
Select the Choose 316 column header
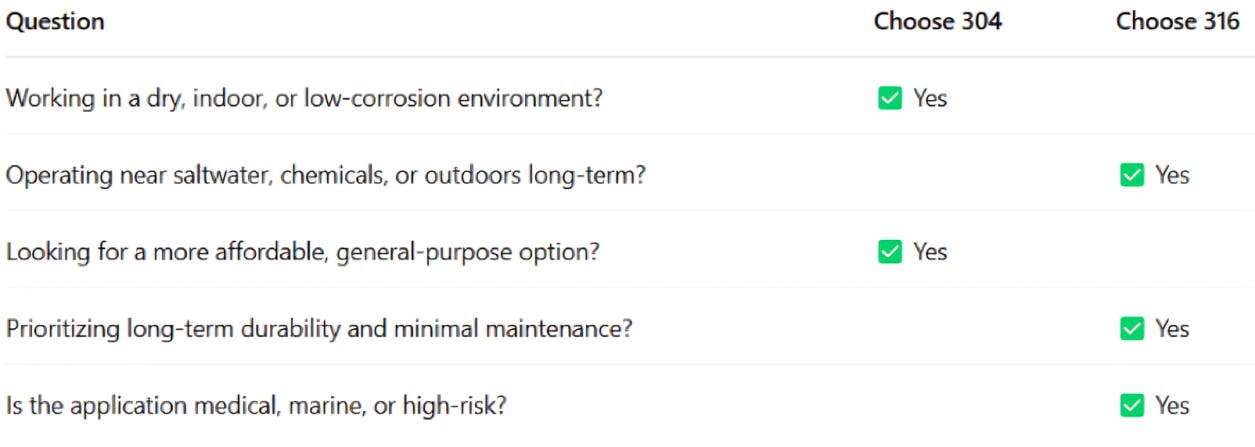coord(1178,21)
